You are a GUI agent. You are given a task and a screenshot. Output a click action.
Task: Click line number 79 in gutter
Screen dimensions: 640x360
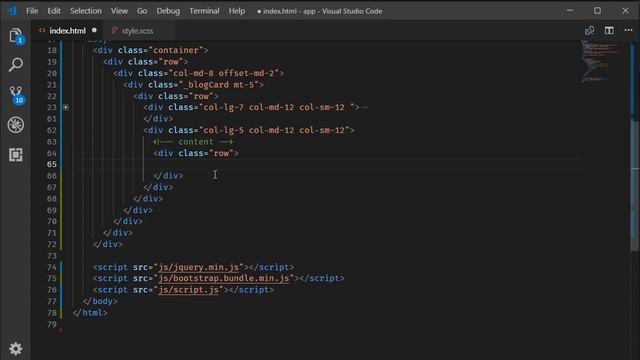coord(52,324)
